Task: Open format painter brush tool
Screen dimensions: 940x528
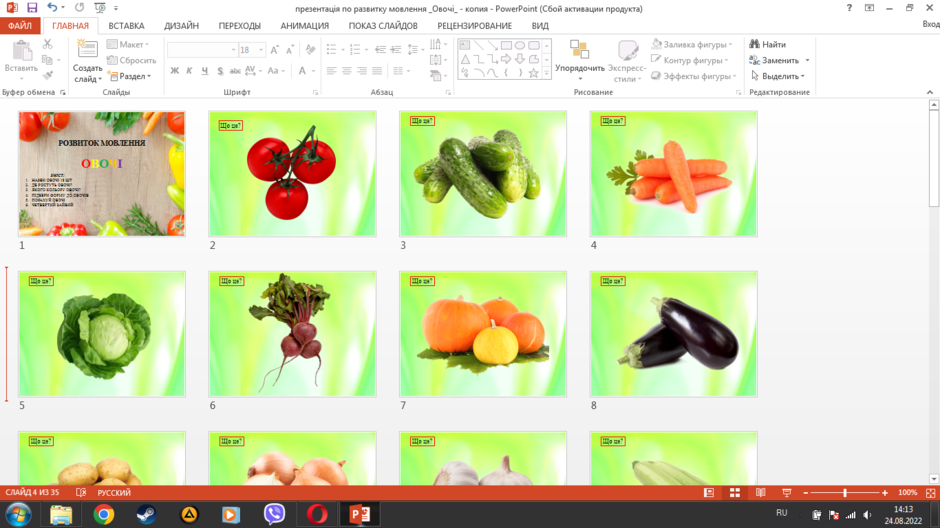Action: pyautogui.click(x=47, y=76)
